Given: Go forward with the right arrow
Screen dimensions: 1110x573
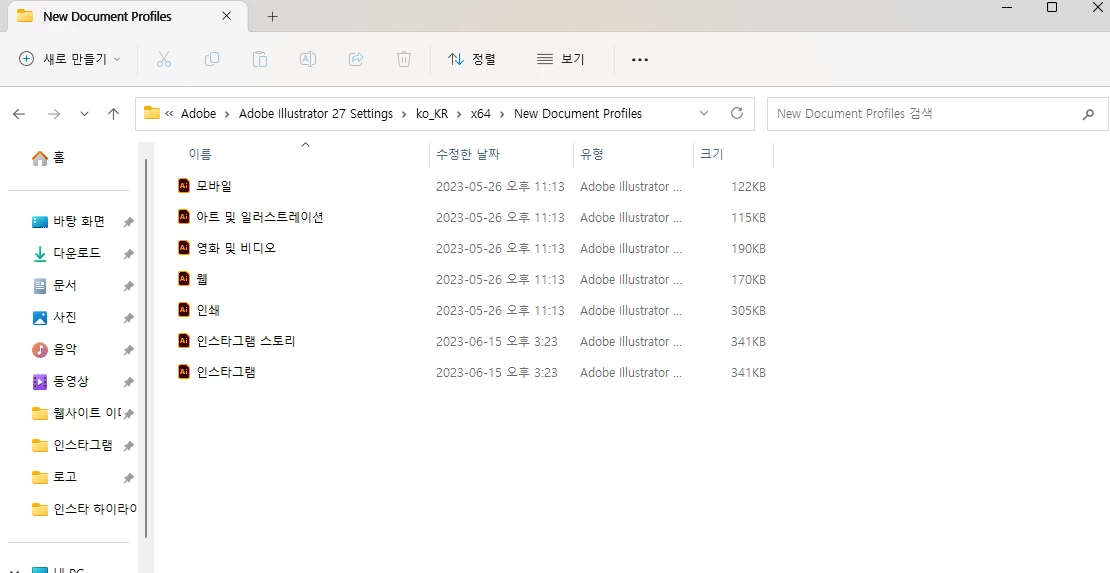Looking at the screenshot, I should [x=54, y=113].
